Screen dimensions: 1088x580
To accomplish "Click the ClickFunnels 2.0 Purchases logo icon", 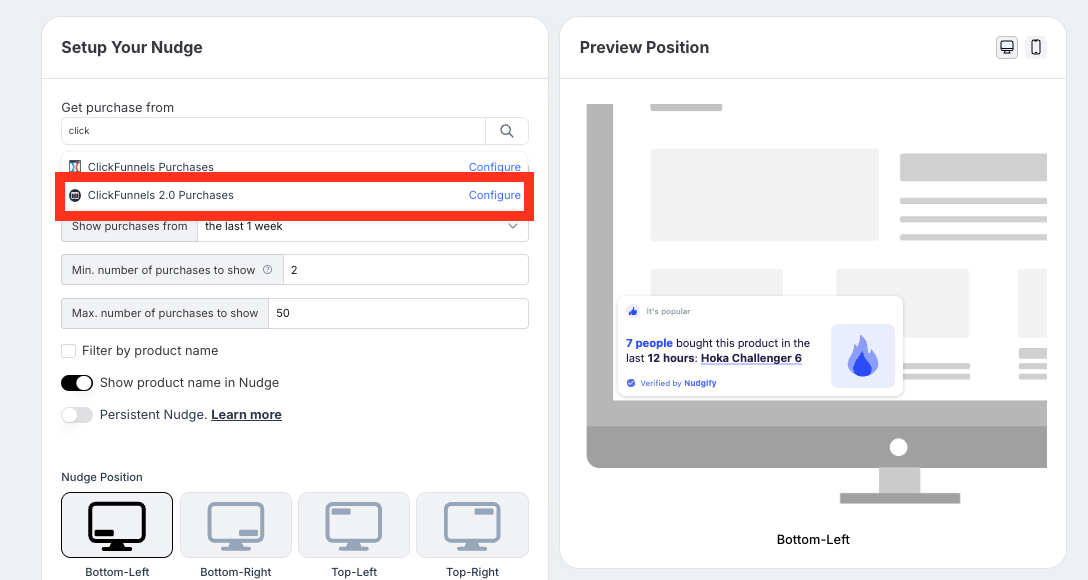I will pyautogui.click(x=75, y=195).
